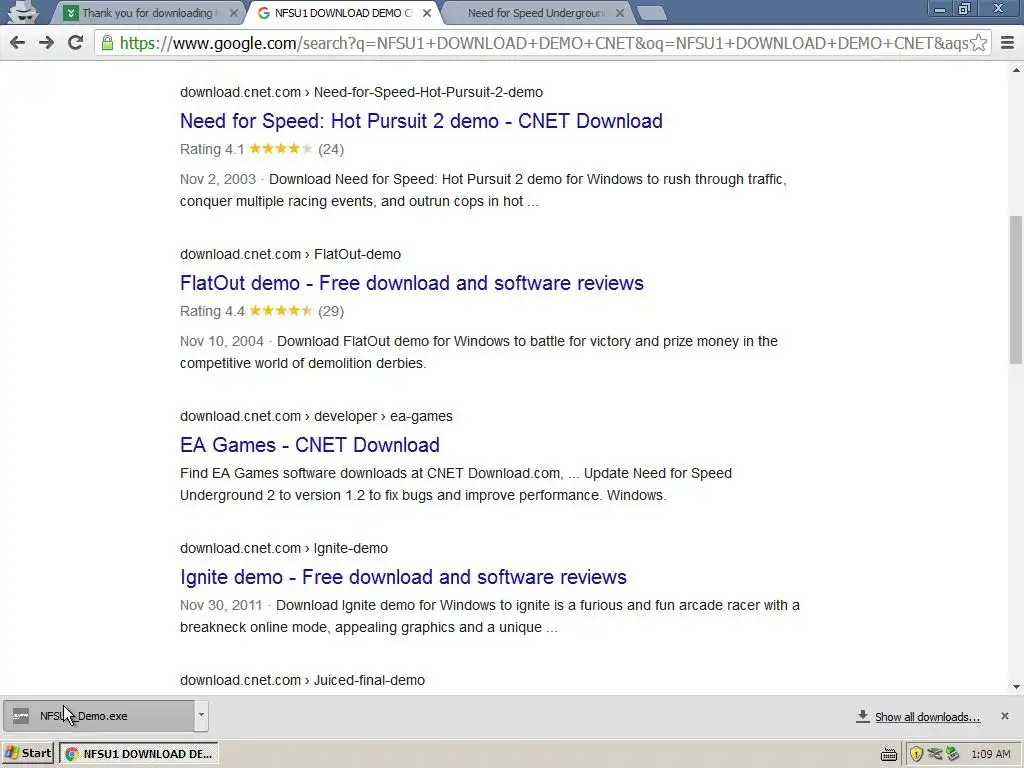Image resolution: width=1024 pixels, height=768 pixels.
Task: Expand NFSU1 Demo.exe download options arrow
Action: point(201,715)
